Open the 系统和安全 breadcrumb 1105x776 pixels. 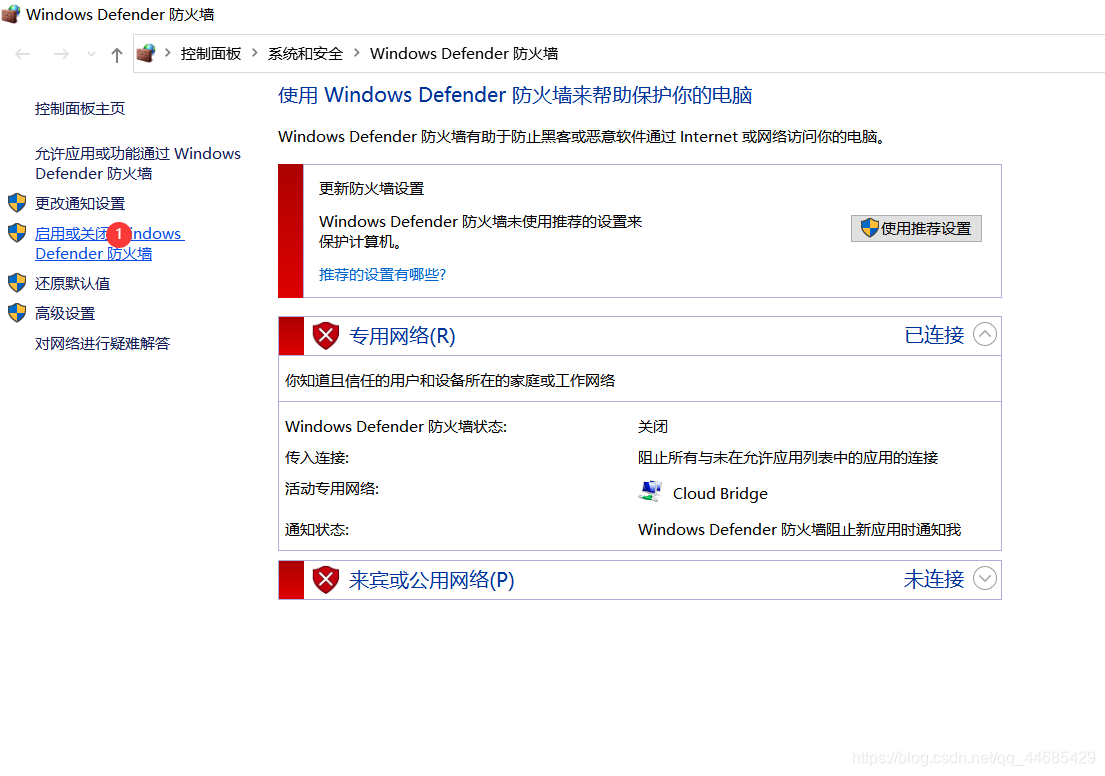click(x=305, y=54)
